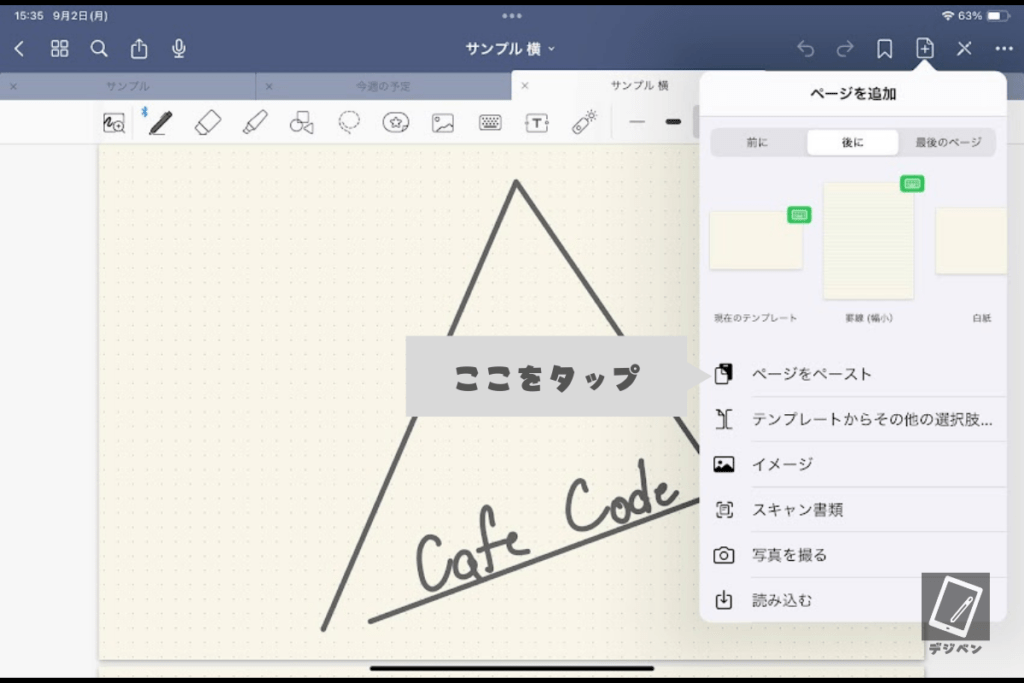Close the 今週の予定 tab
Screen dimensions: 1024x683
pos(269,86)
